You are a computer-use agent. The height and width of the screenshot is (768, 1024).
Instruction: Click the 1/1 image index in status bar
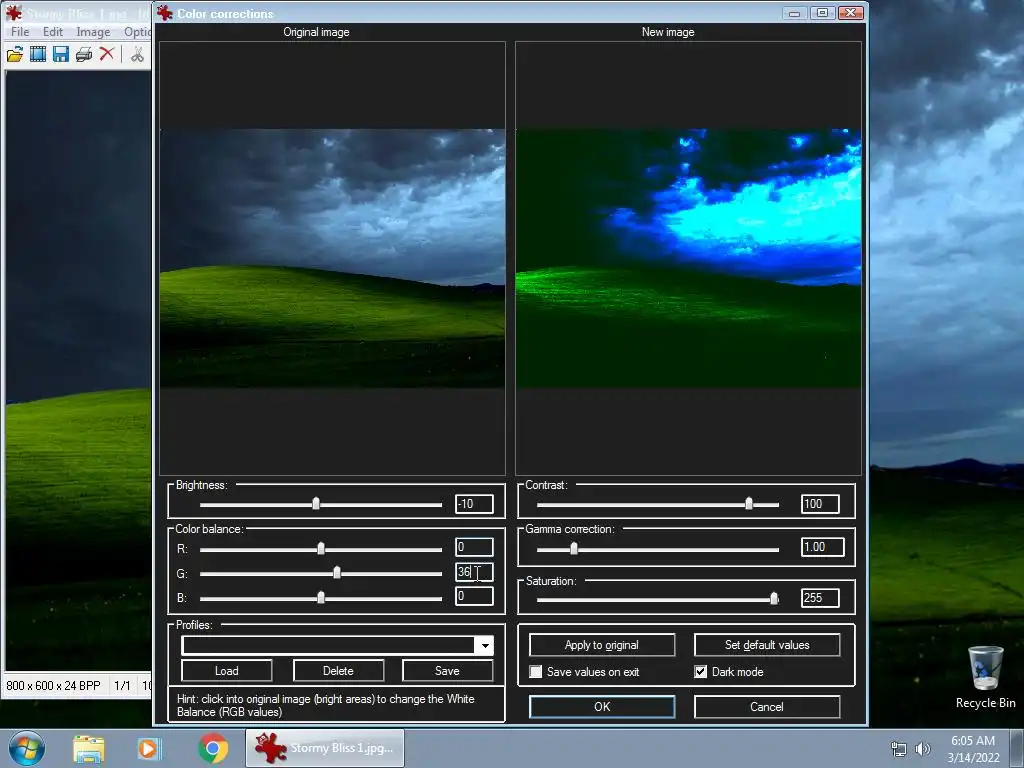pos(122,686)
